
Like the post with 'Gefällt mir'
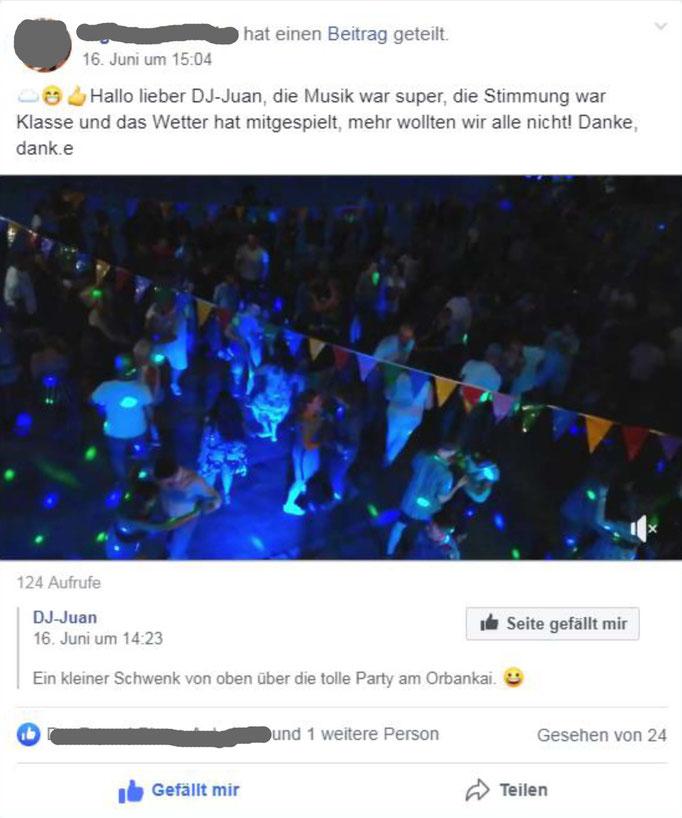(179, 790)
